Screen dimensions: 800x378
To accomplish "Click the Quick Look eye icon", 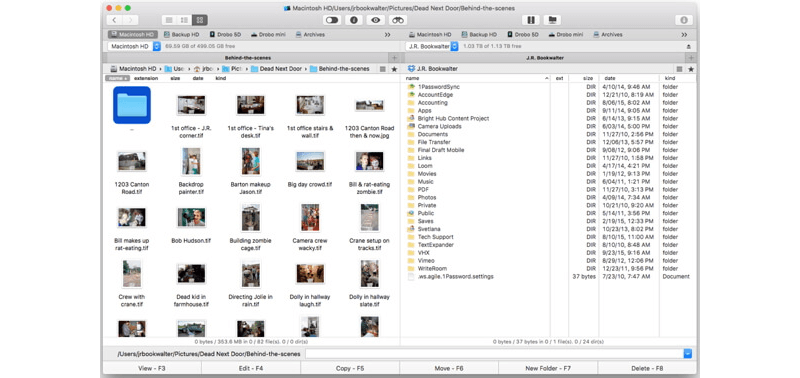I will [x=376, y=20].
